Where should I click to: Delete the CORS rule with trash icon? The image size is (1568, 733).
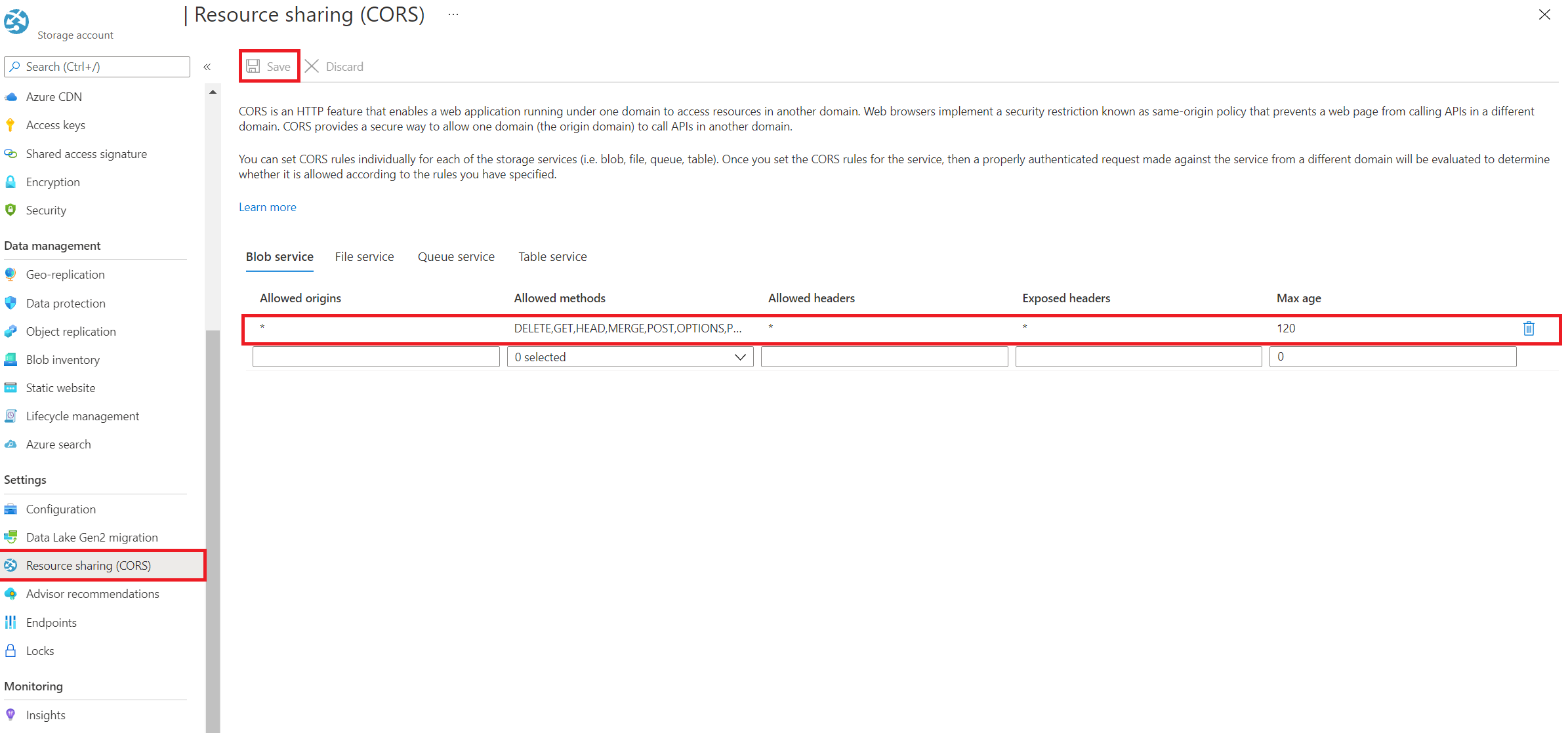click(1529, 328)
